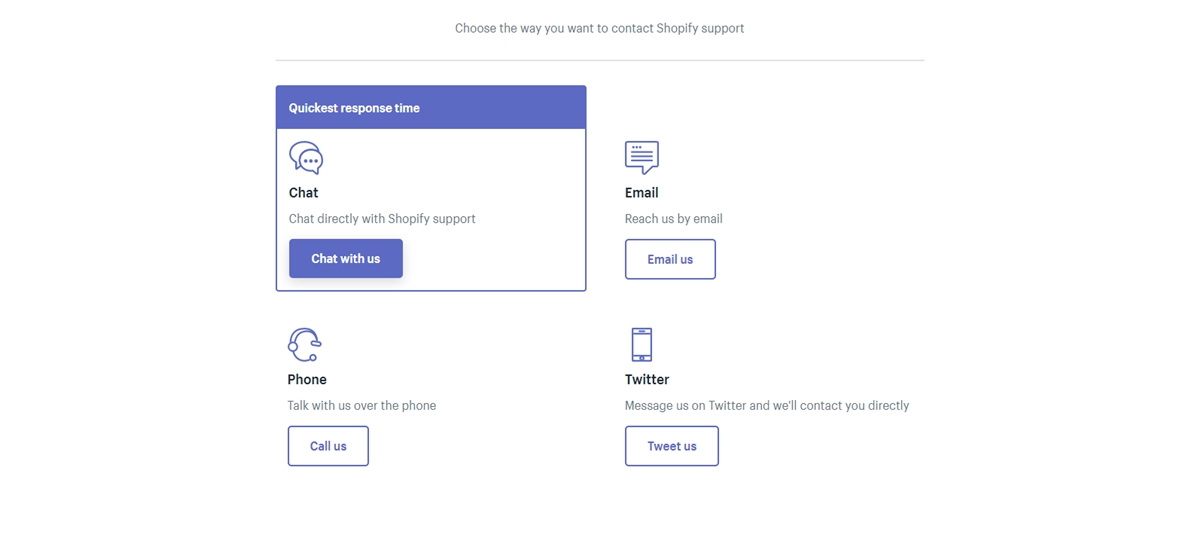Click the 'Choose the way you want' header text
Image resolution: width=1200 pixels, height=534 pixels.
tap(600, 28)
